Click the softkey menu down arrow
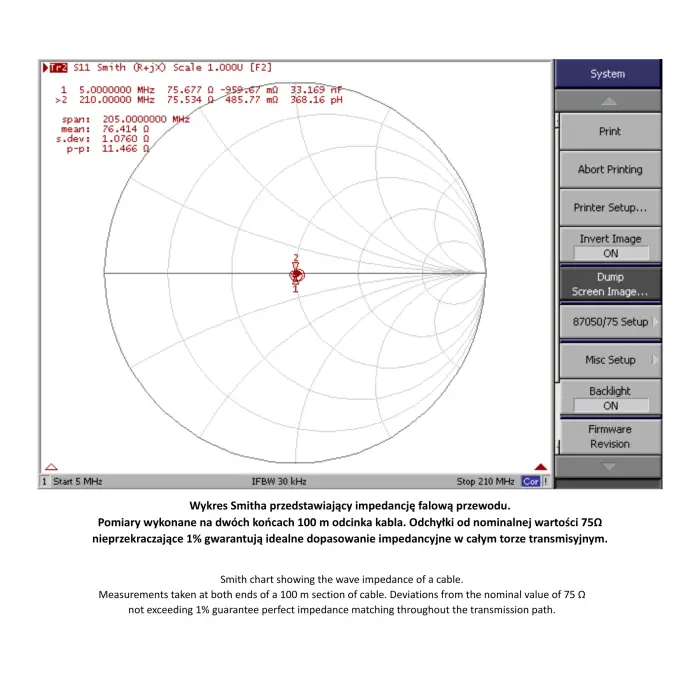700x700 pixels. (608, 467)
